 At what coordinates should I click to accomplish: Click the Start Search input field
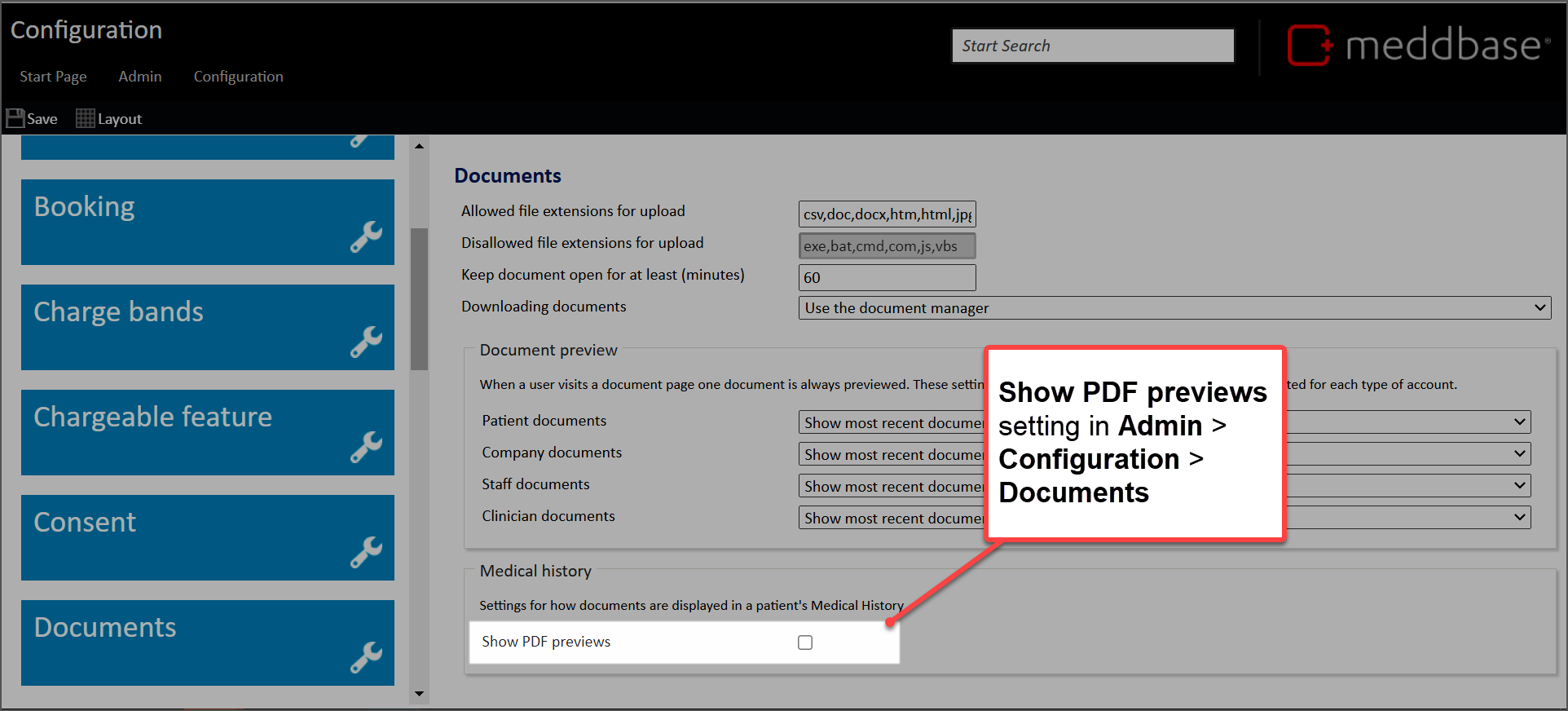(x=1092, y=46)
